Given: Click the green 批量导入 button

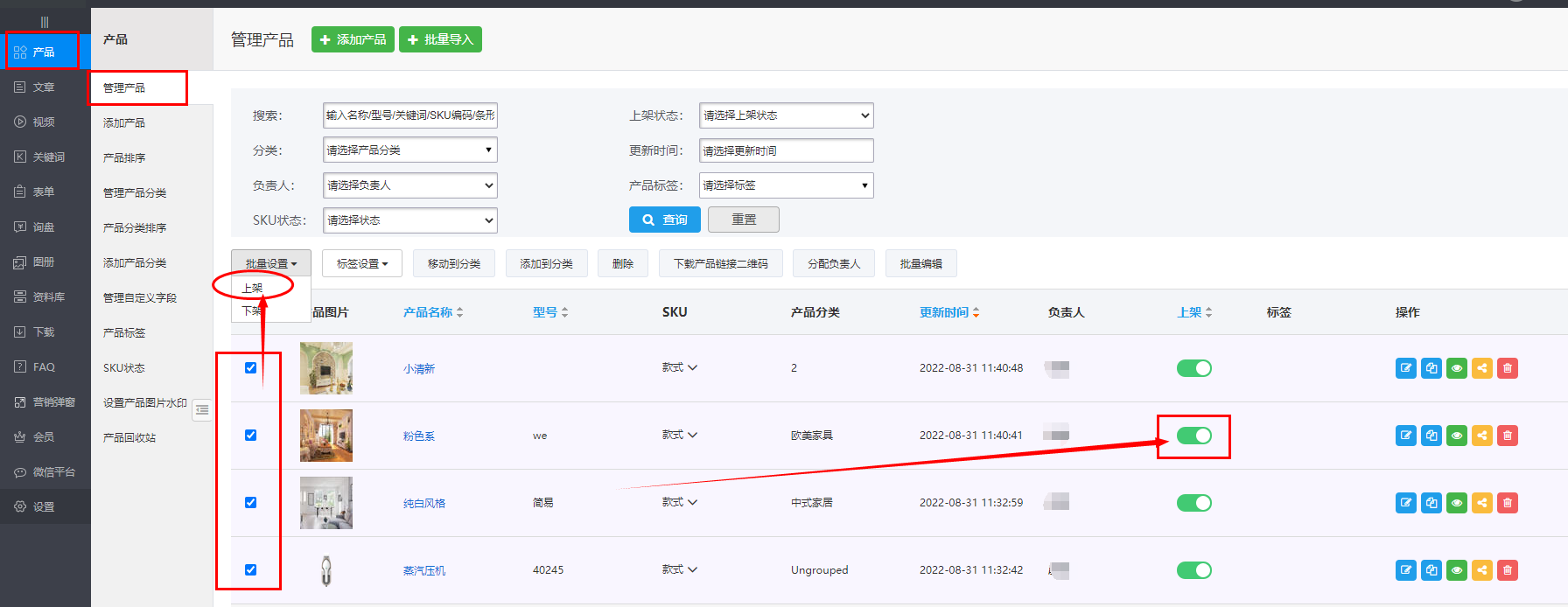Looking at the screenshot, I should click(x=440, y=39).
